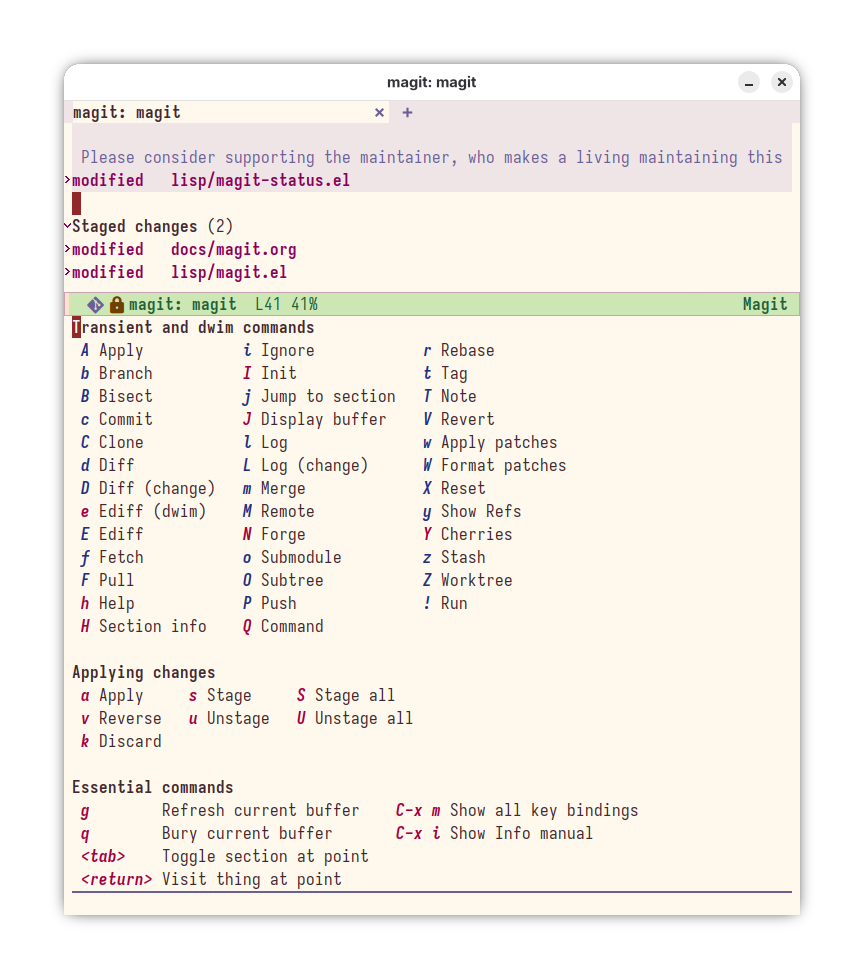Choose the Commit command
Viewport: 864px width, 979px height.
point(117,420)
